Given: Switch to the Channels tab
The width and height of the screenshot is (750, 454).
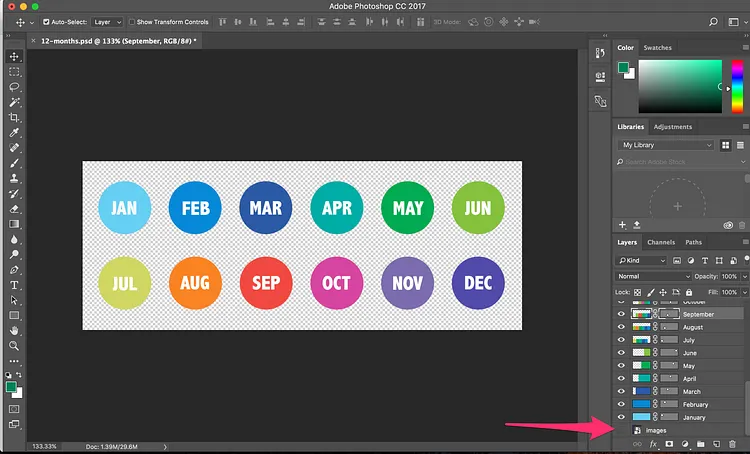Looking at the screenshot, I should (661, 242).
